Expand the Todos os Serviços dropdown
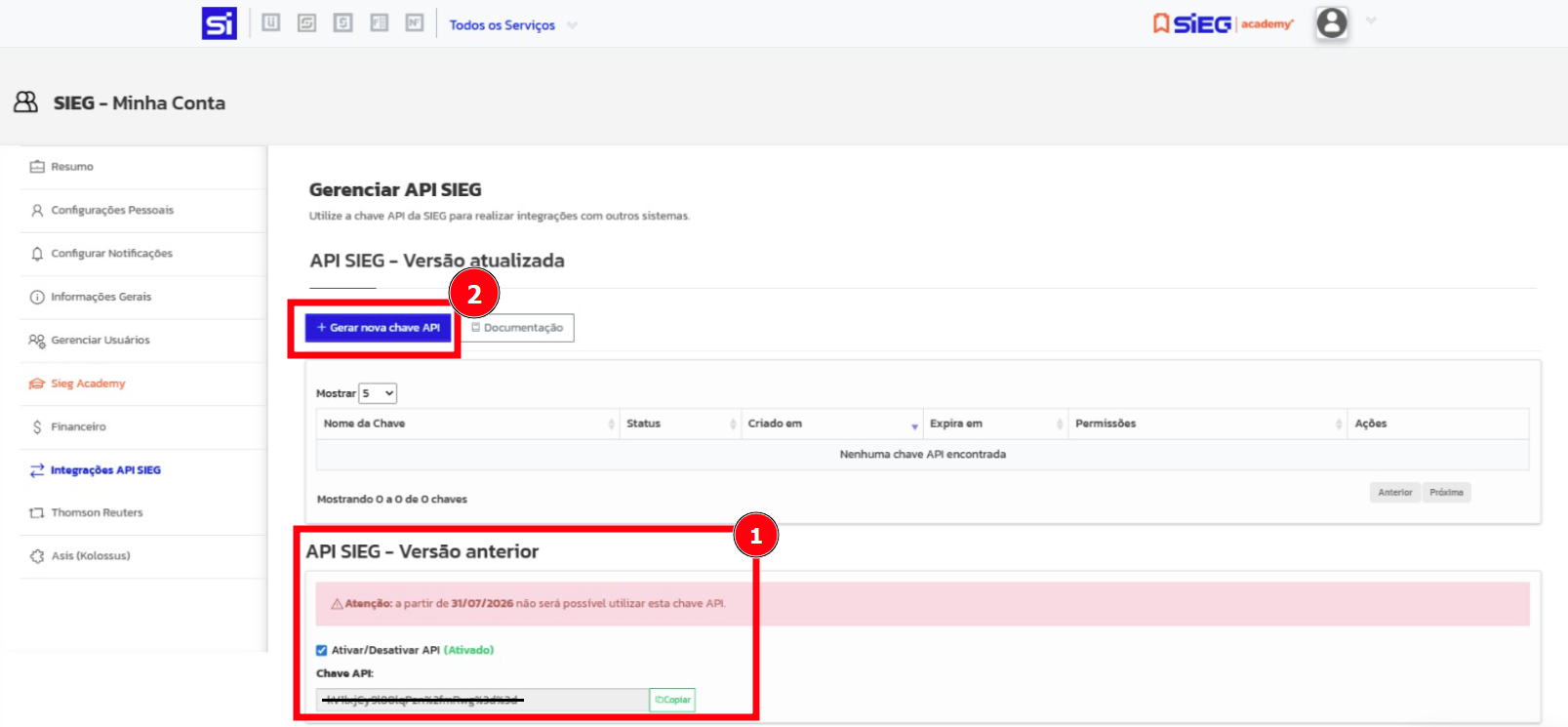The width and height of the screenshot is (1568, 727). pyautogui.click(x=513, y=25)
